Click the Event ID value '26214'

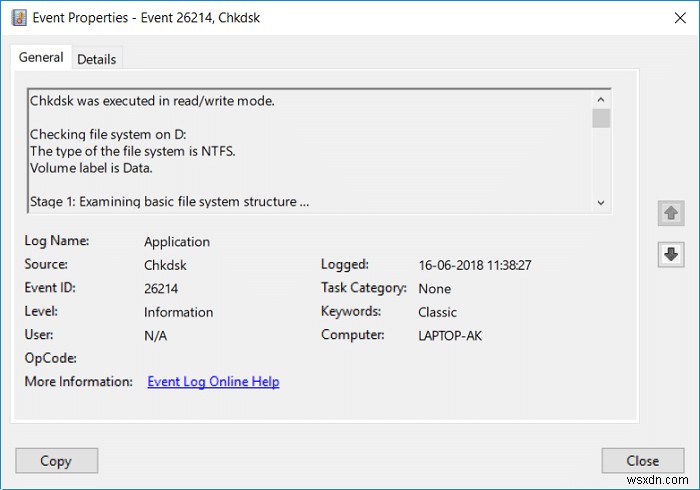[x=161, y=289]
